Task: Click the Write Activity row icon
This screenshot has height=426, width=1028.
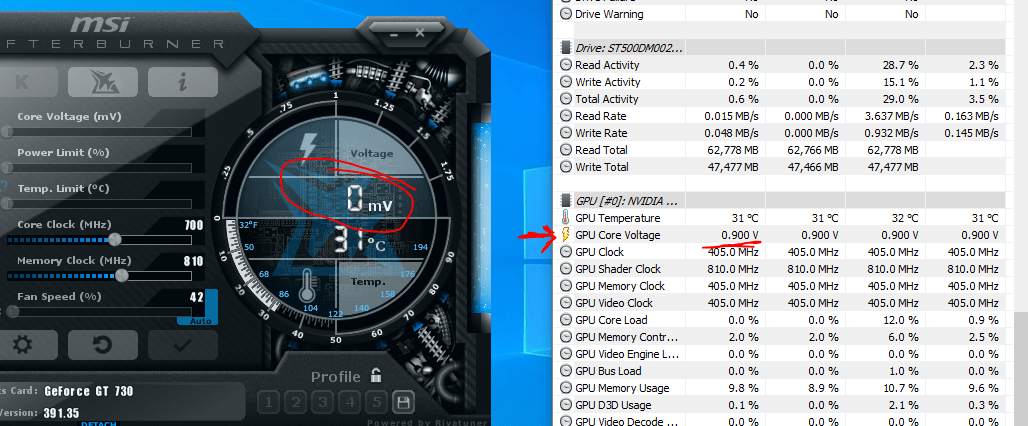Action: [x=566, y=82]
